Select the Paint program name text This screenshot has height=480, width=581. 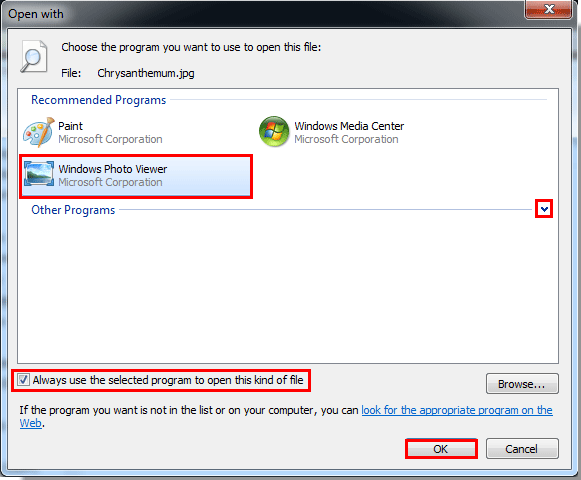(70, 126)
